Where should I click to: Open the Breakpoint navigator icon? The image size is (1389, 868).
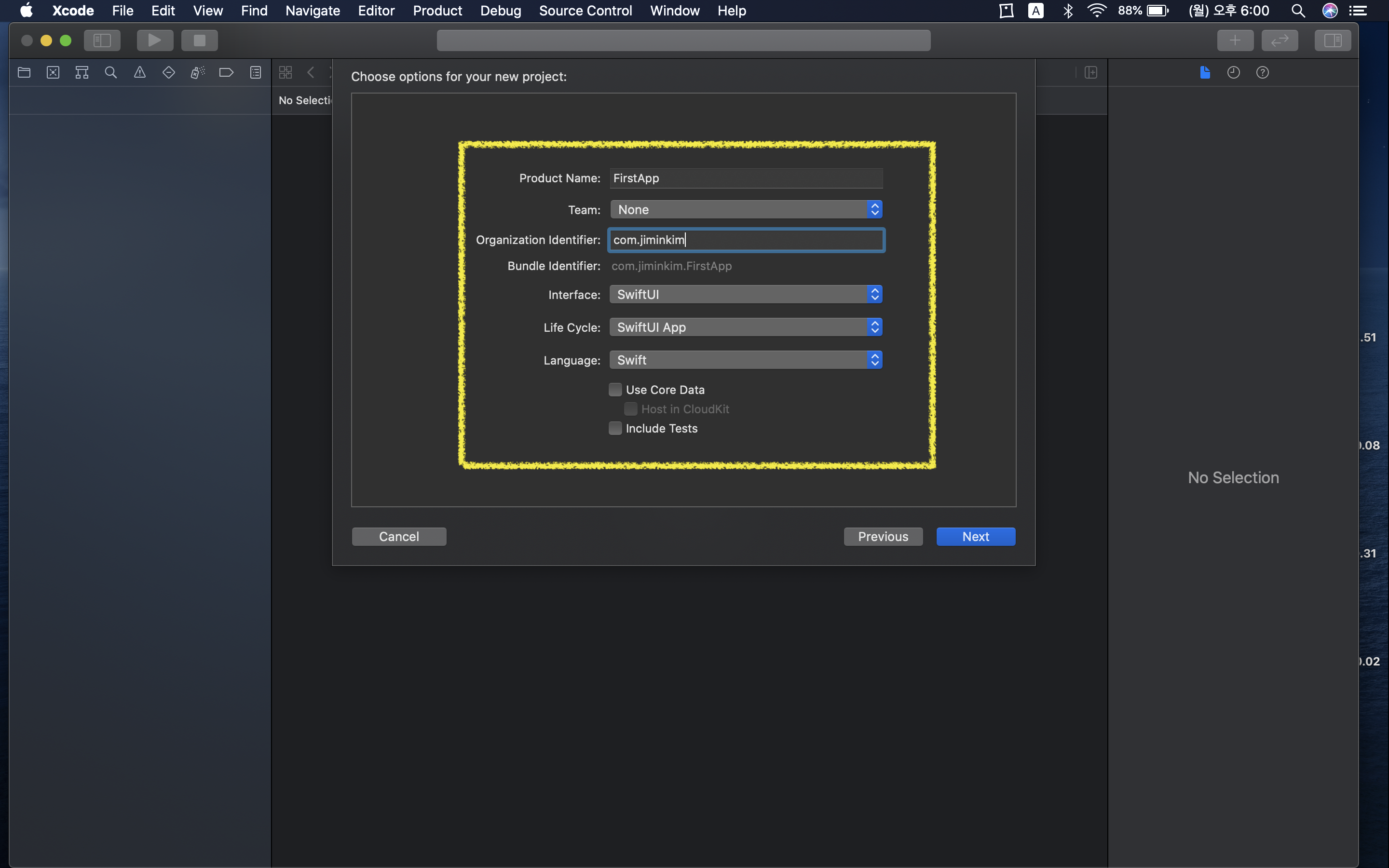click(x=226, y=72)
